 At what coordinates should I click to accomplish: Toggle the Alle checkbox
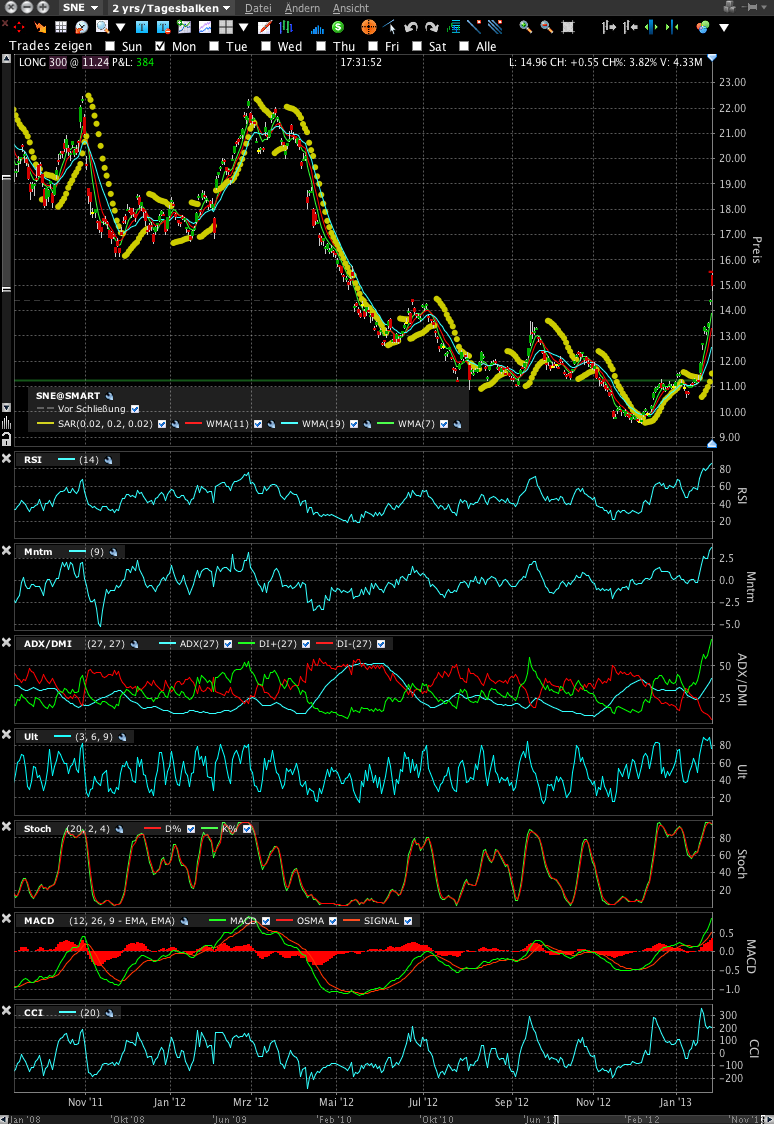(464, 46)
